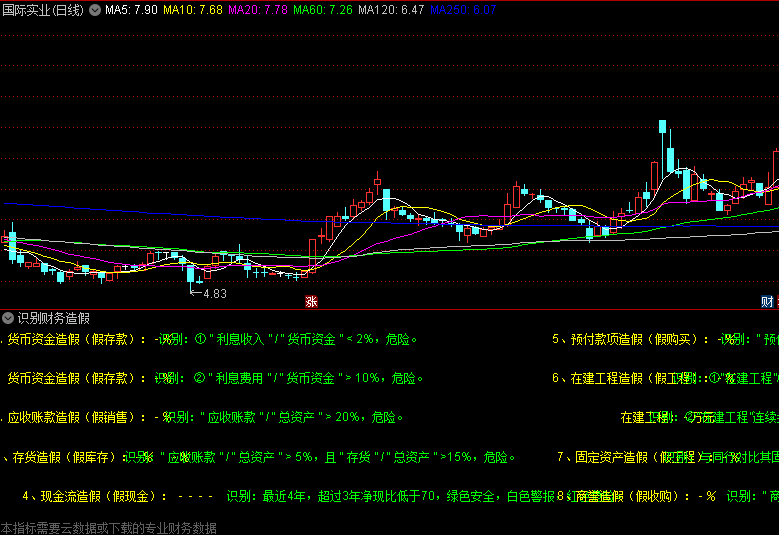Click the red 涨 marker below the chart

tap(311, 302)
